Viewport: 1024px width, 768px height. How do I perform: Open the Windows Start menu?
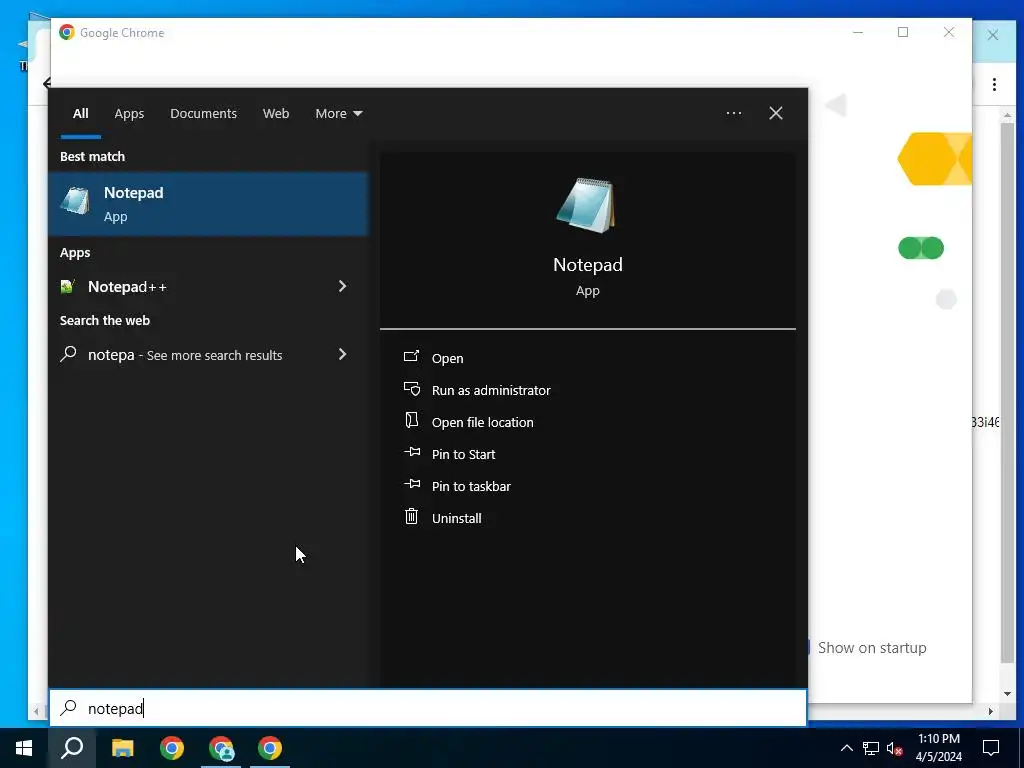(x=24, y=748)
